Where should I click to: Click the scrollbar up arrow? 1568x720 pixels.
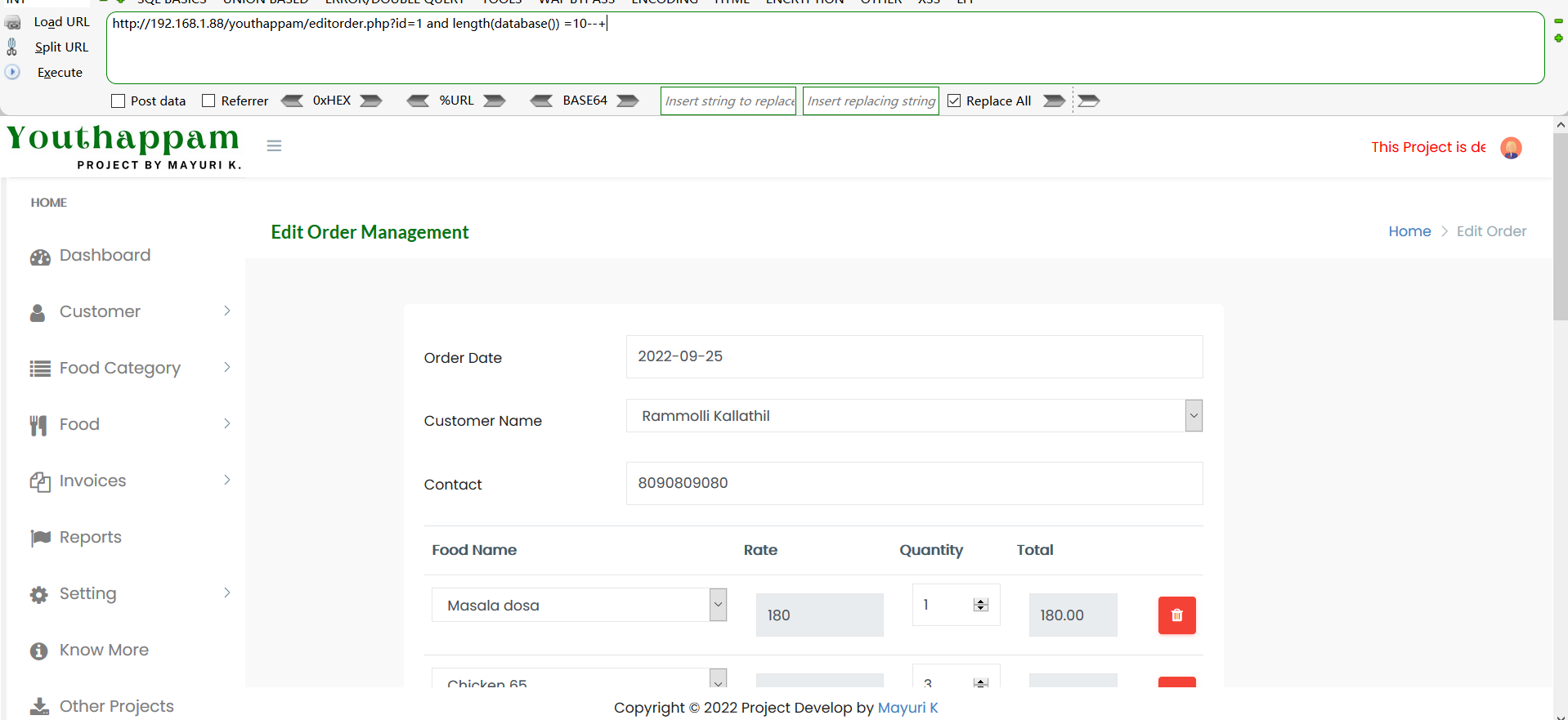point(1561,125)
